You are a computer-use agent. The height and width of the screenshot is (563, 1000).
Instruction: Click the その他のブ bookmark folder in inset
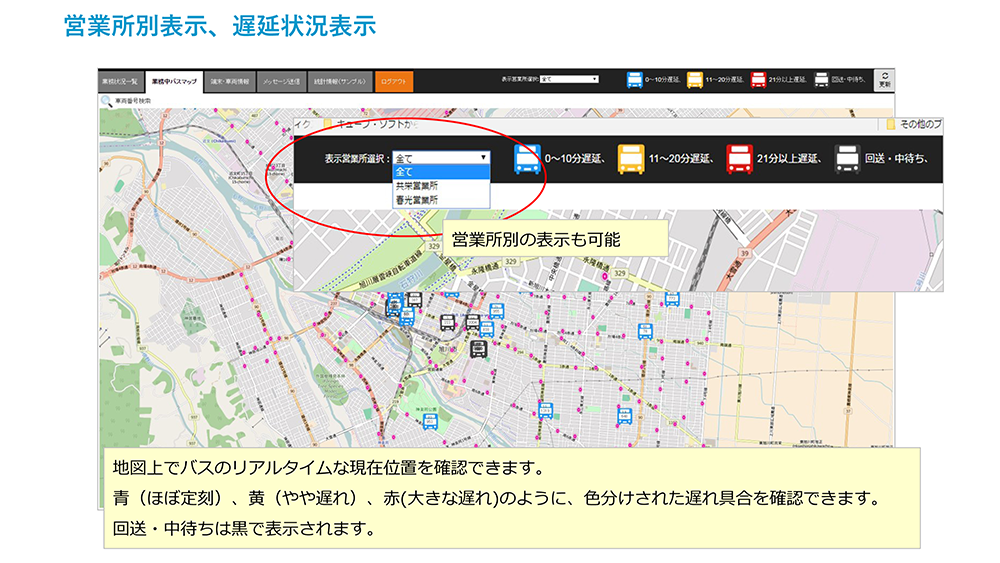[914, 124]
